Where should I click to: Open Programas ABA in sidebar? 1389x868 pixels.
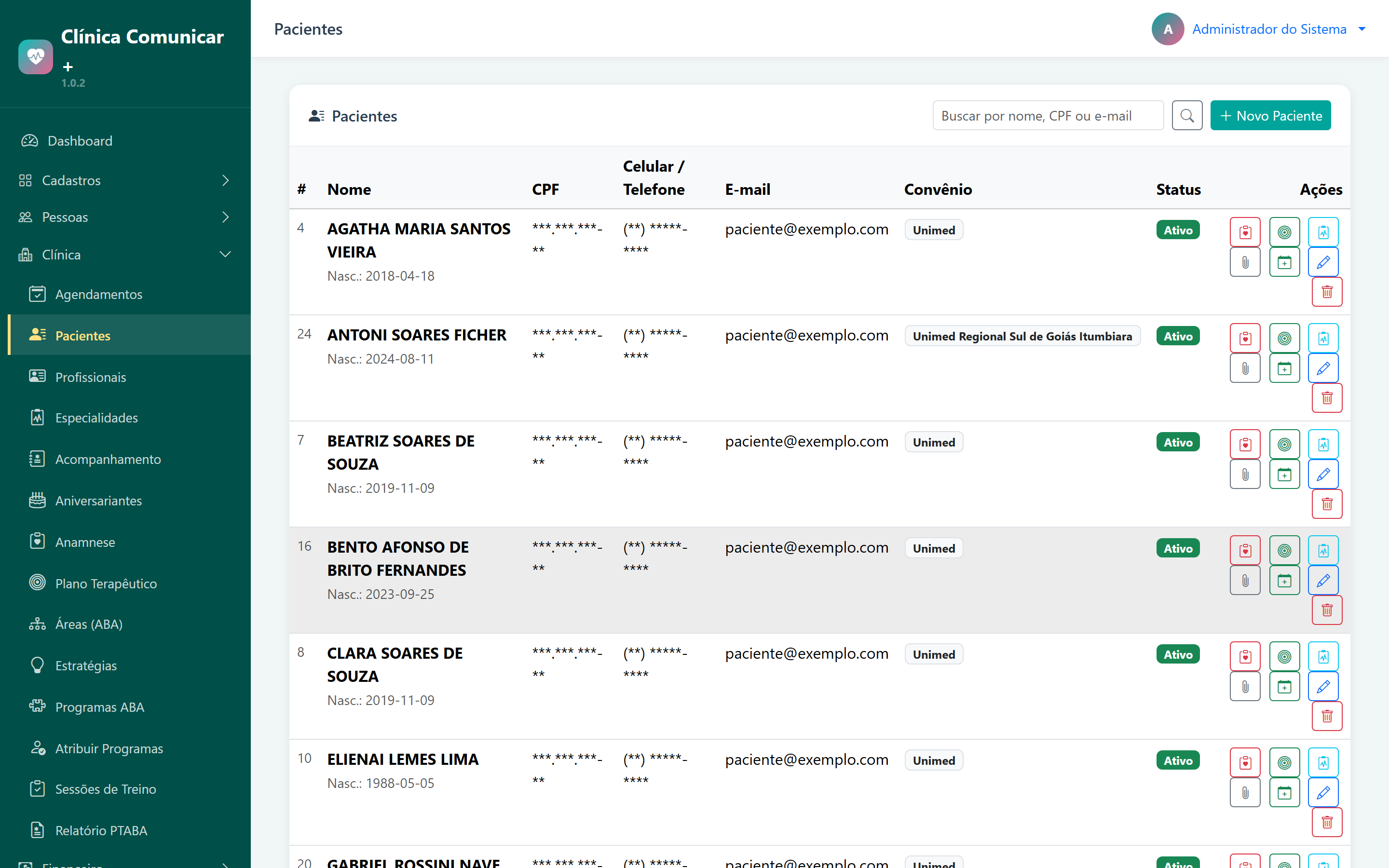point(129,706)
